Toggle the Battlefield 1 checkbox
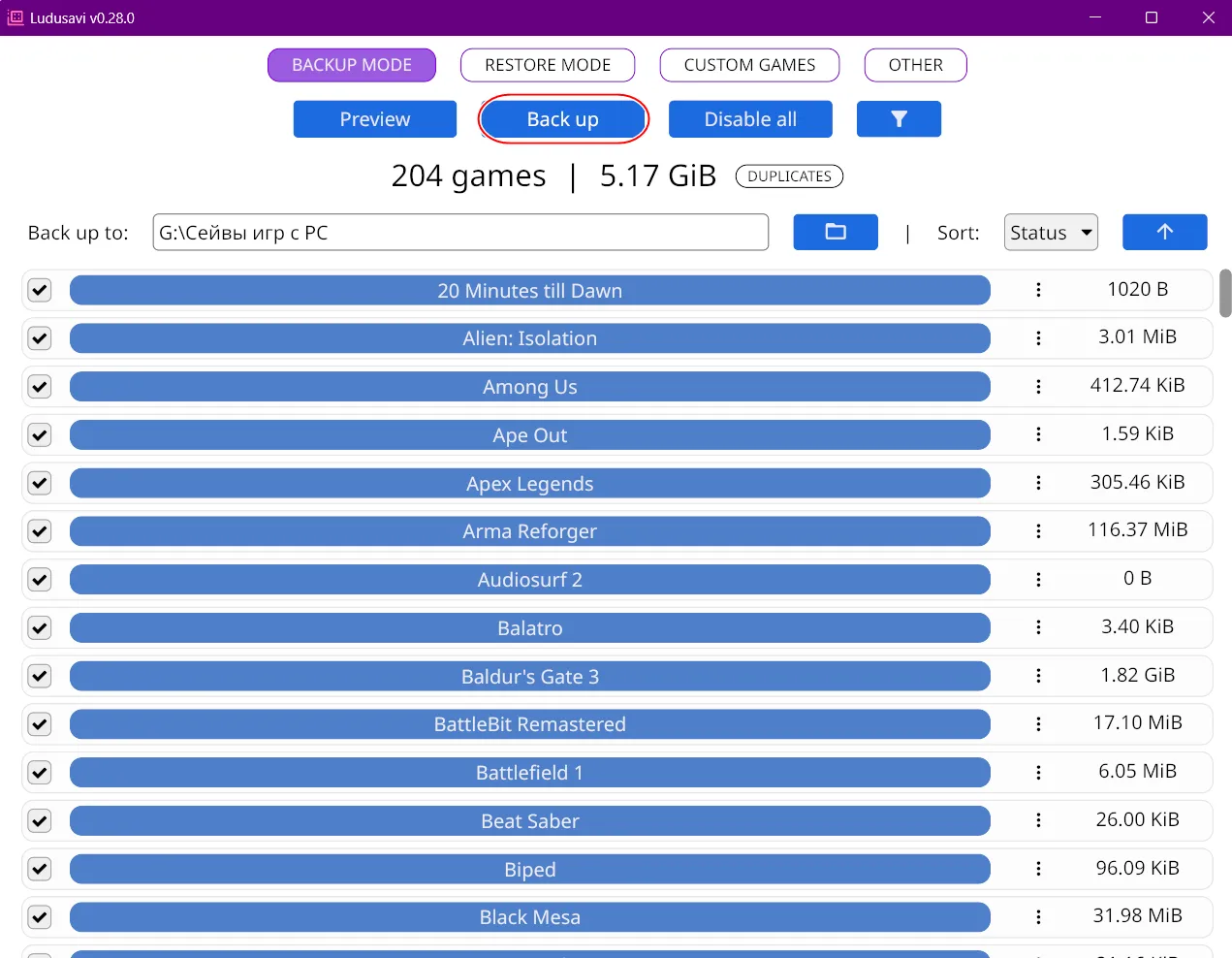The image size is (1232, 958). pos(40,773)
